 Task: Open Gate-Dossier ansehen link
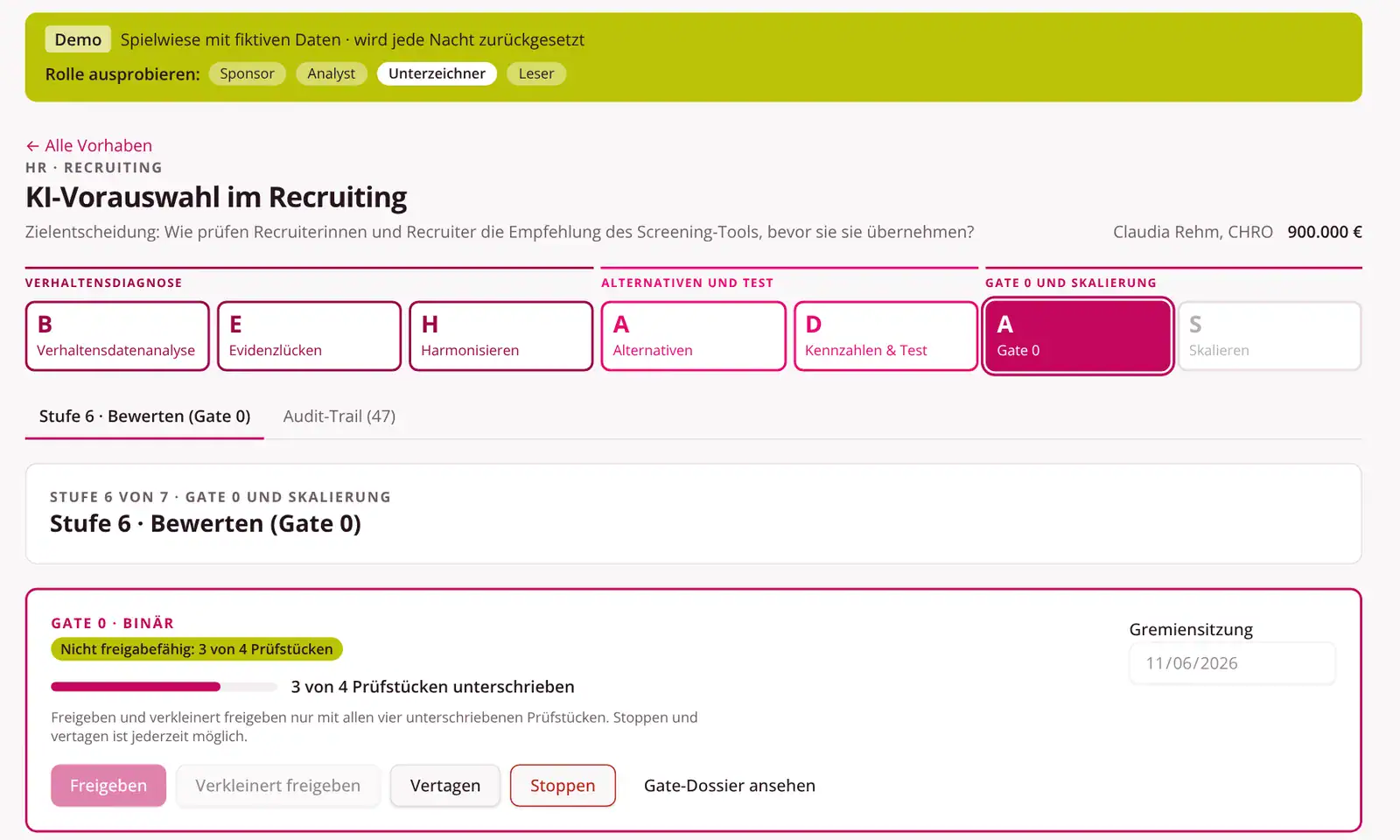coord(730,786)
